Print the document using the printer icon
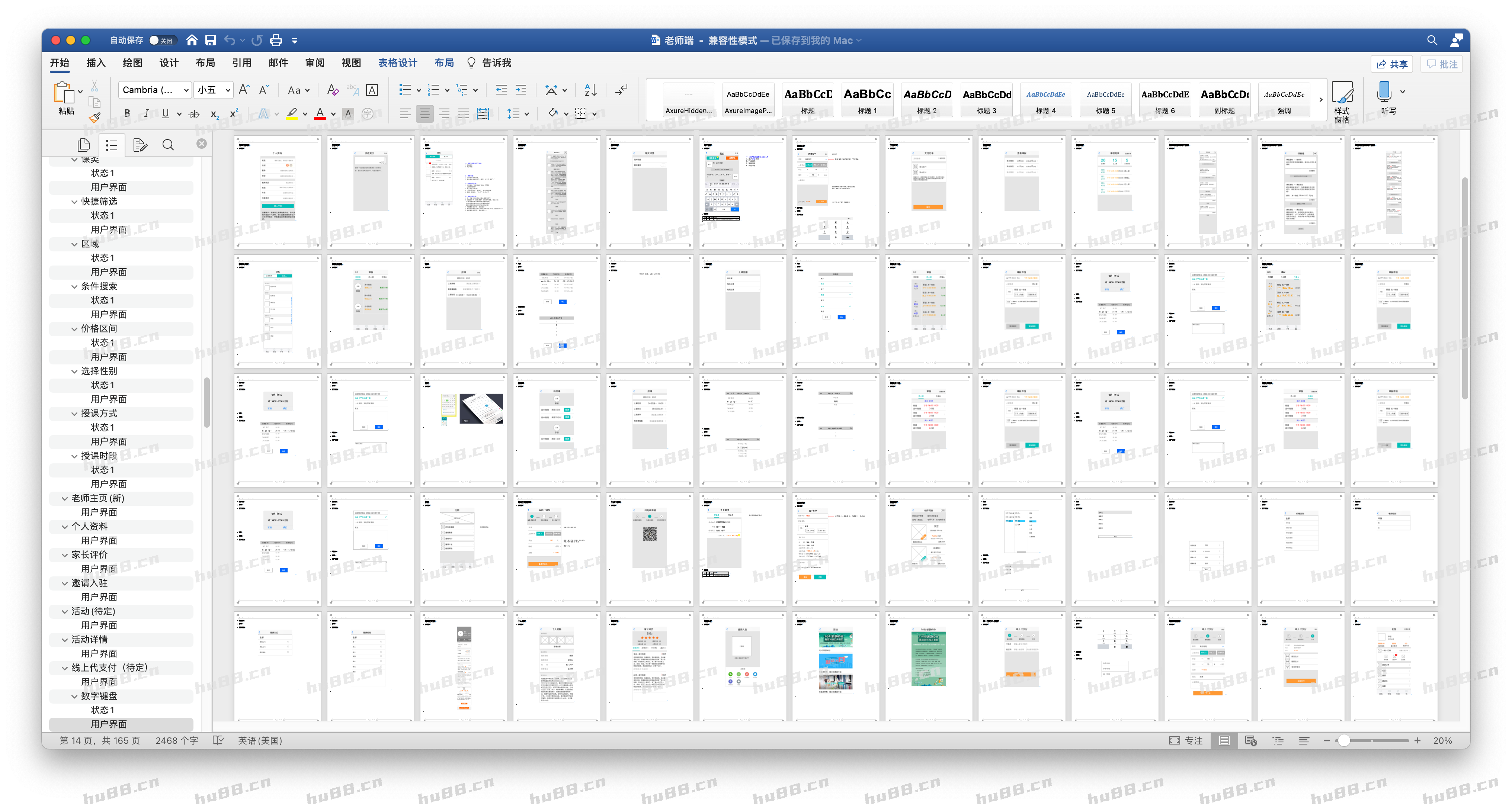The image size is (1512, 804). point(276,40)
